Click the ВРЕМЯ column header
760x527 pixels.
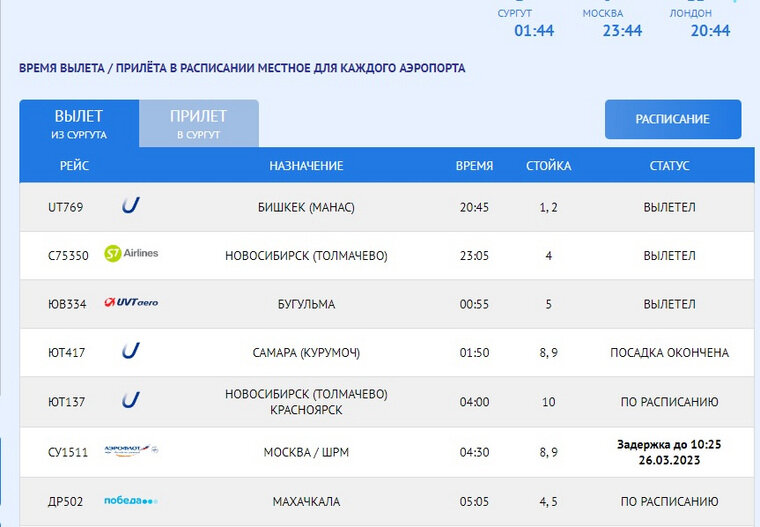[474, 166]
